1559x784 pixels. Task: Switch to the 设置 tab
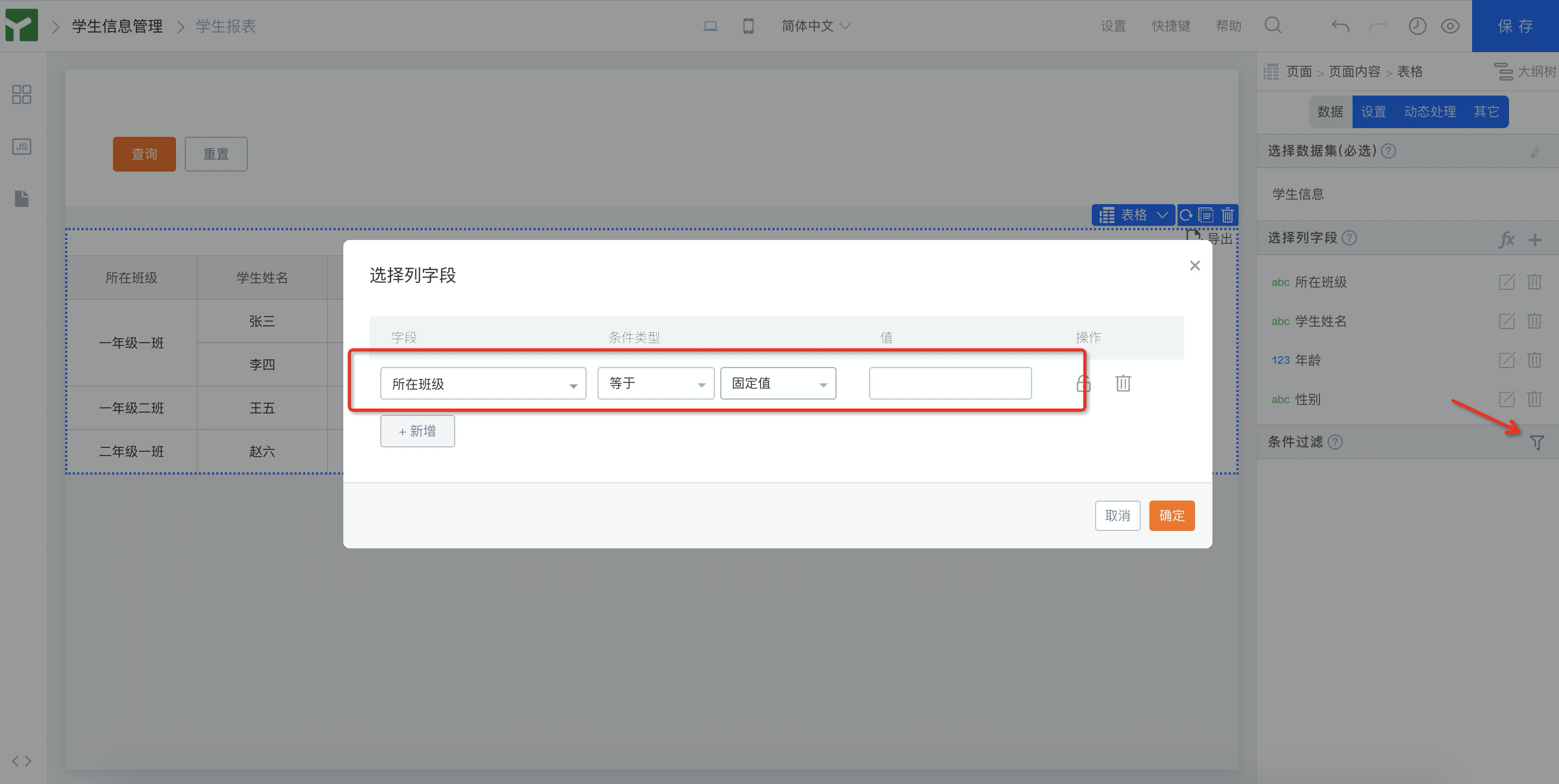[x=1373, y=112]
